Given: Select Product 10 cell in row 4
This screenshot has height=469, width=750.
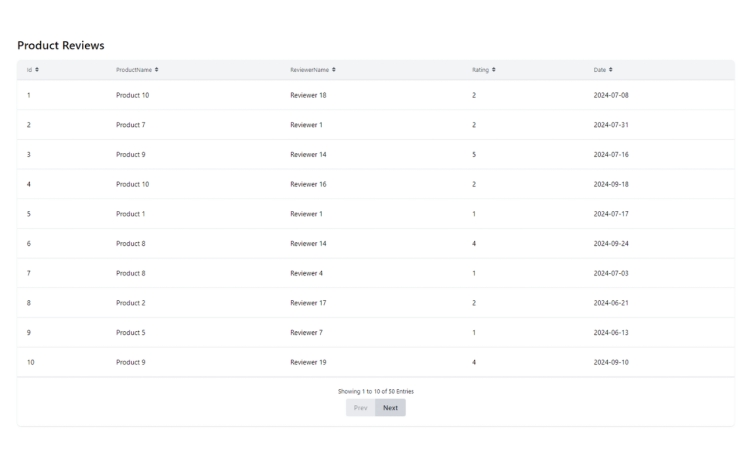Looking at the screenshot, I should point(132,184).
